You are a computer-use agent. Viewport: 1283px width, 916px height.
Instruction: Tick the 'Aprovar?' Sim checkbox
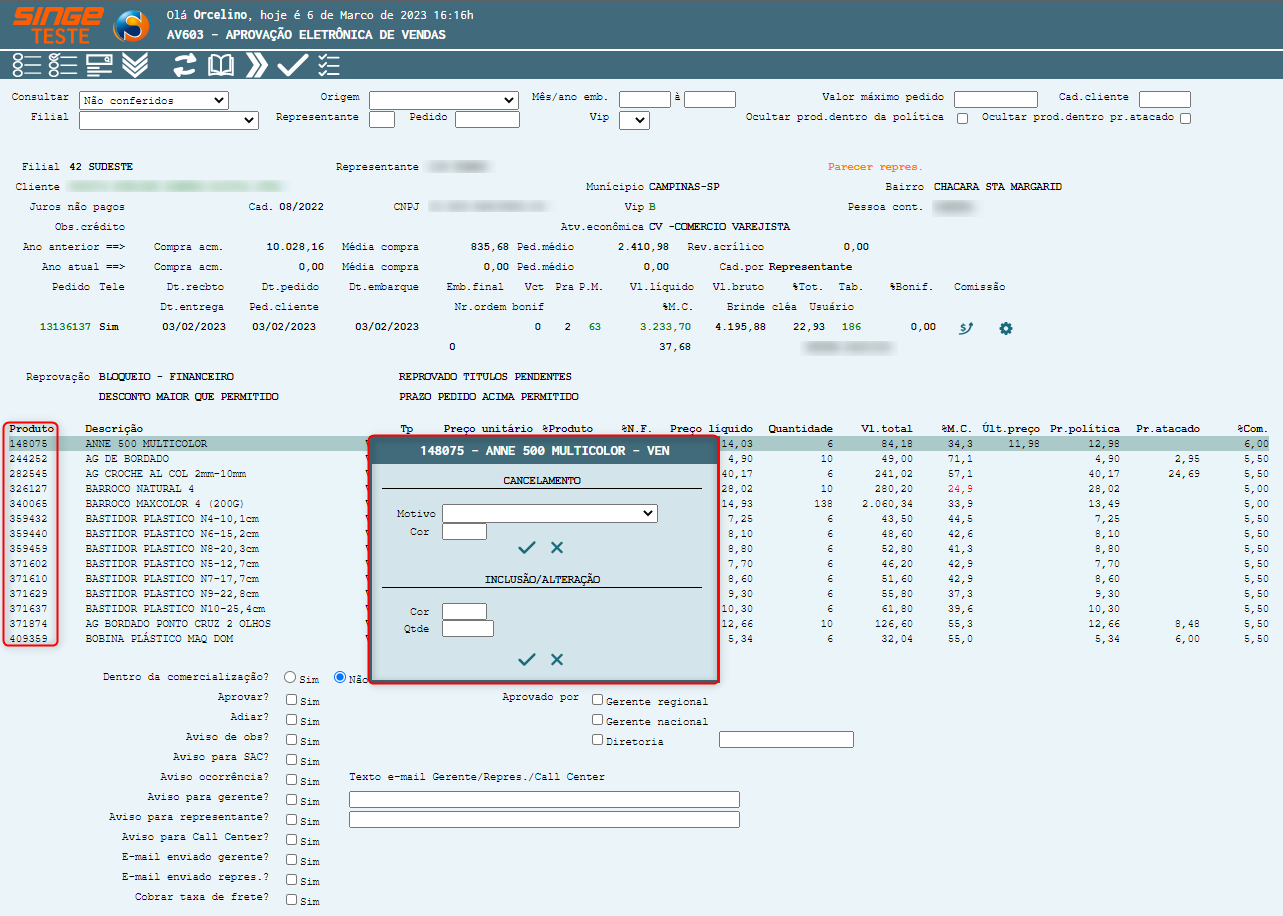[291, 700]
